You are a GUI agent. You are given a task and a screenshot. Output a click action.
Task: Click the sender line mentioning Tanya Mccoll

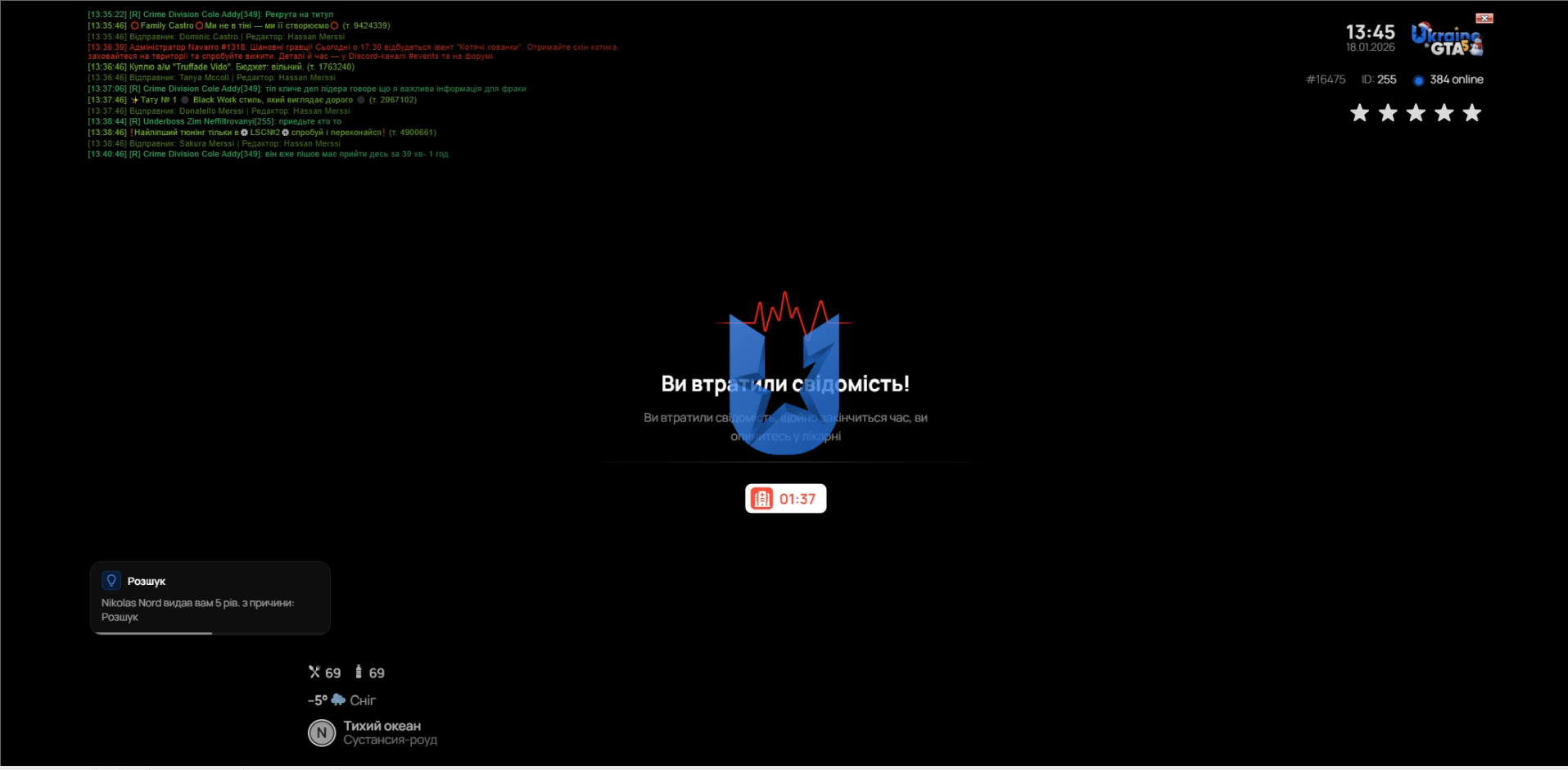click(x=211, y=78)
